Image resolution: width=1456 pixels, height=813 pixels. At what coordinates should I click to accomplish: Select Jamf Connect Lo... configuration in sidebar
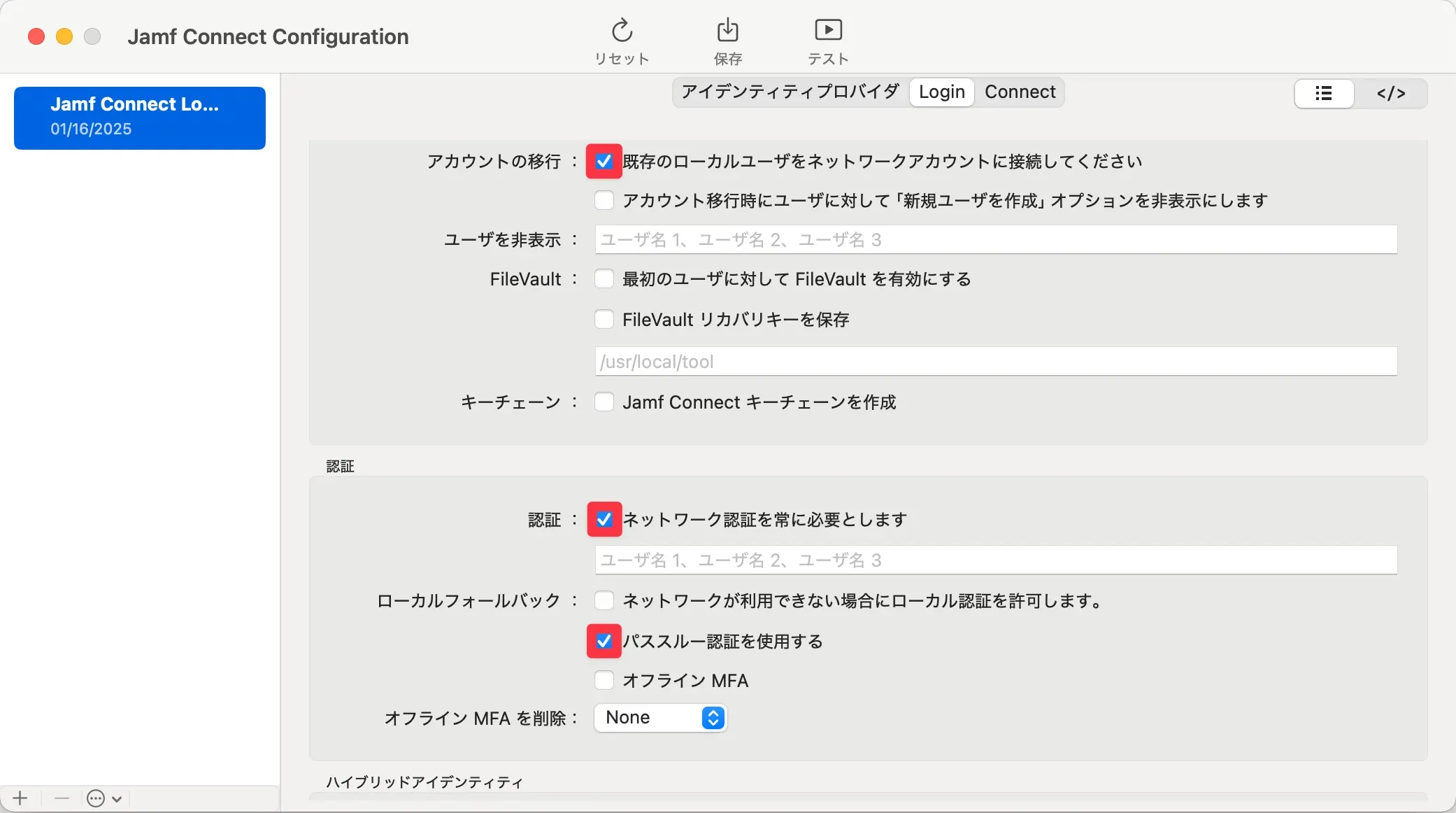click(x=140, y=118)
